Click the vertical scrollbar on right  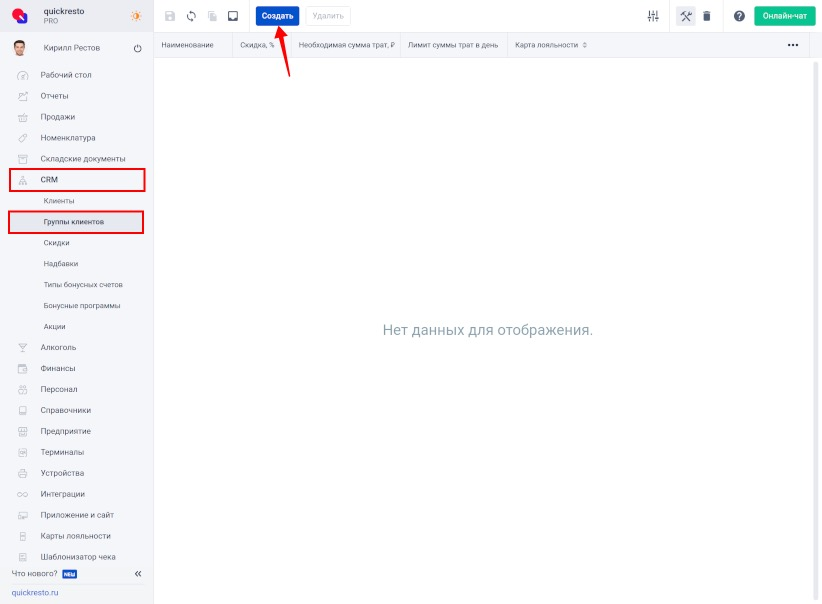pos(815,330)
